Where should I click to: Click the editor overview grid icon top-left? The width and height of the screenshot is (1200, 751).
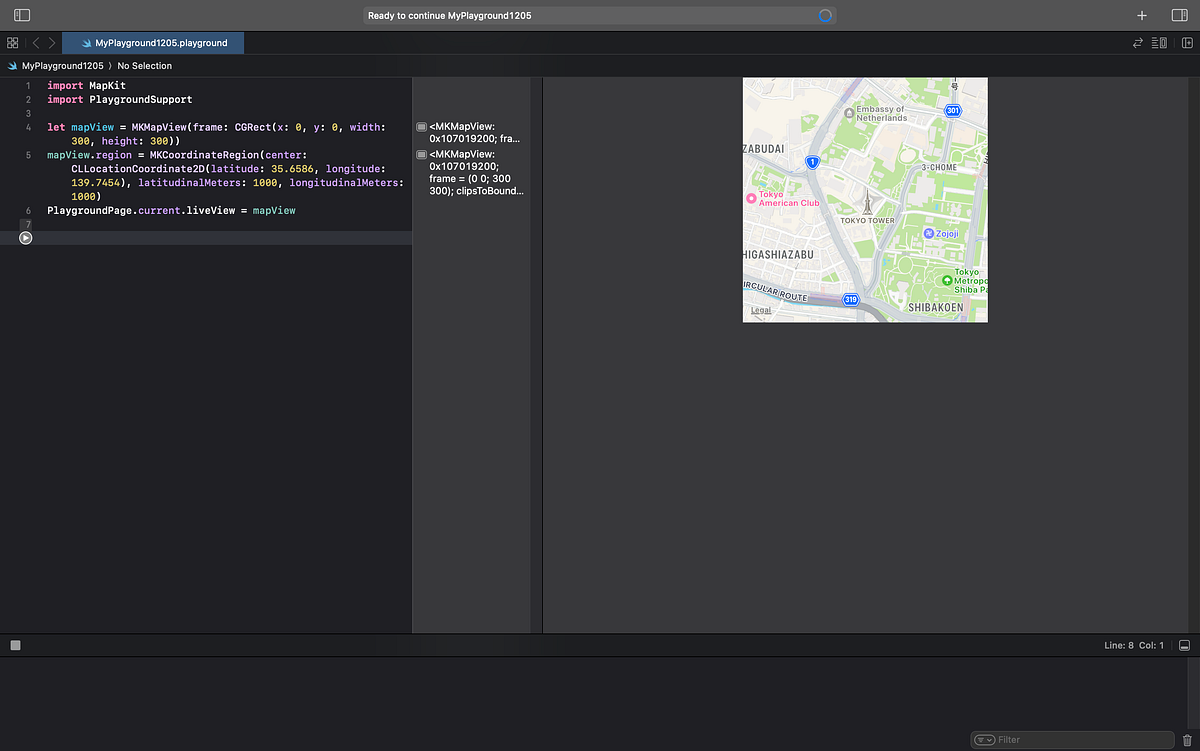(x=12, y=43)
